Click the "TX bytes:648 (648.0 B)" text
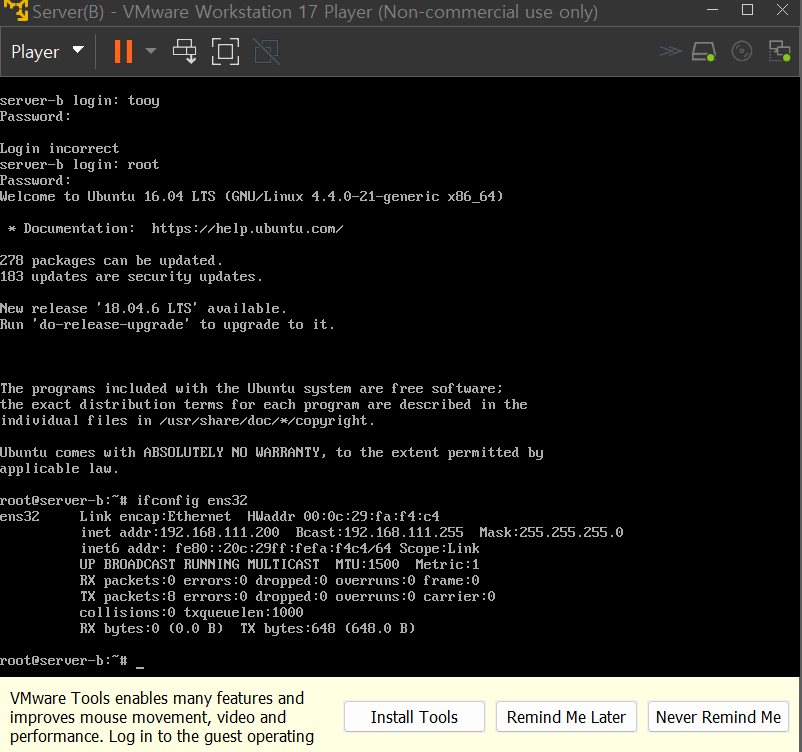802x752 pixels. click(x=327, y=628)
